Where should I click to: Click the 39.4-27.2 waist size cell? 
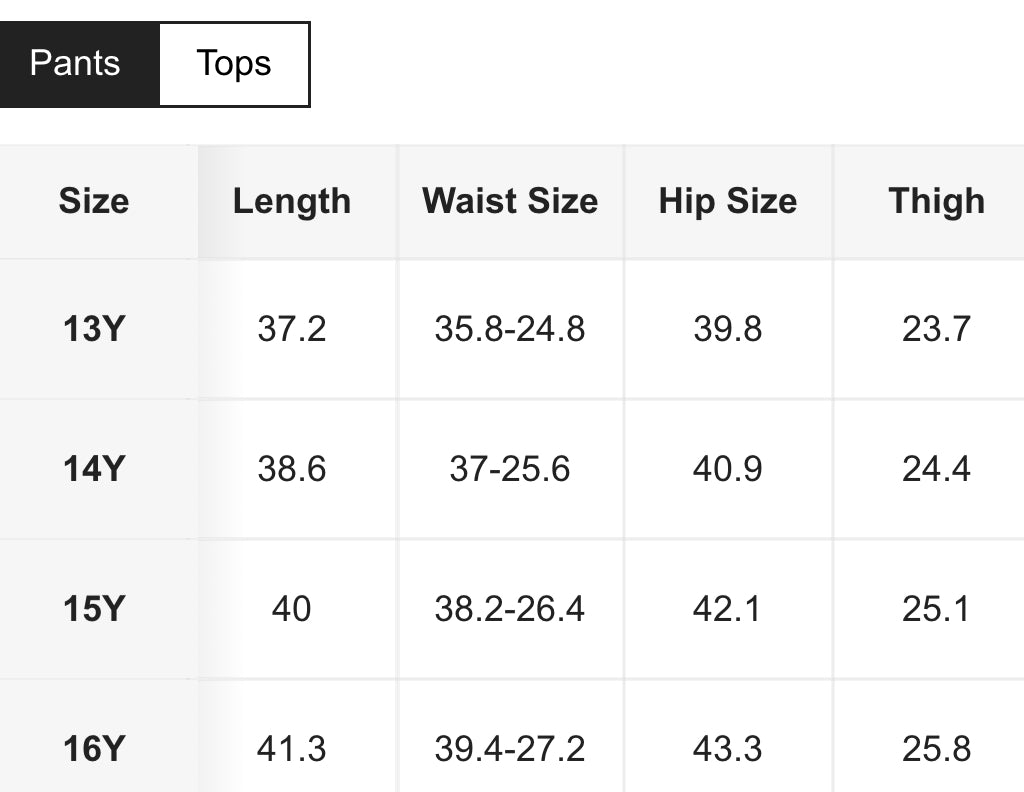(x=510, y=749)
